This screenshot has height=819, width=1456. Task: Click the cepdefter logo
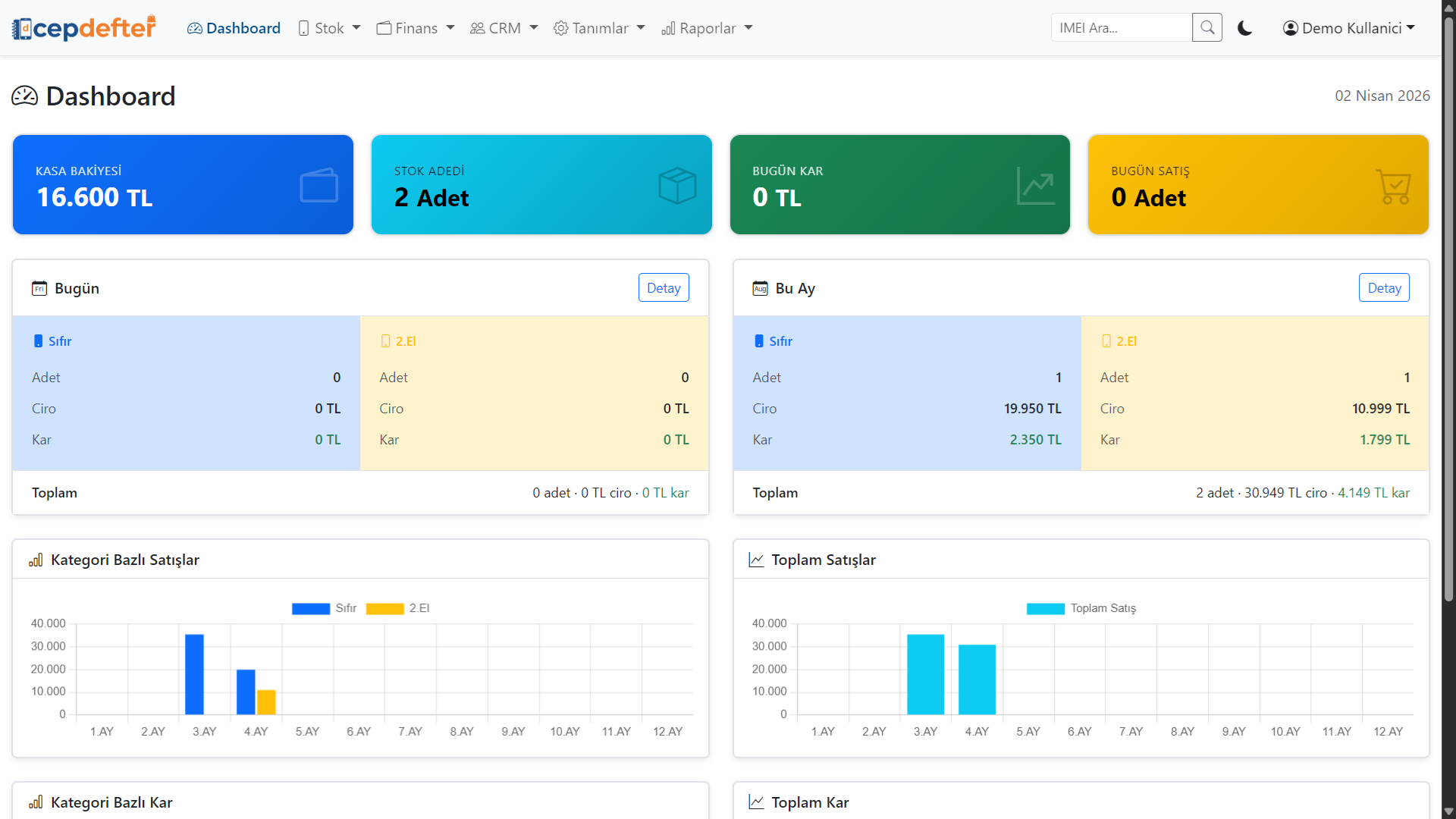(x=84, y=28)
